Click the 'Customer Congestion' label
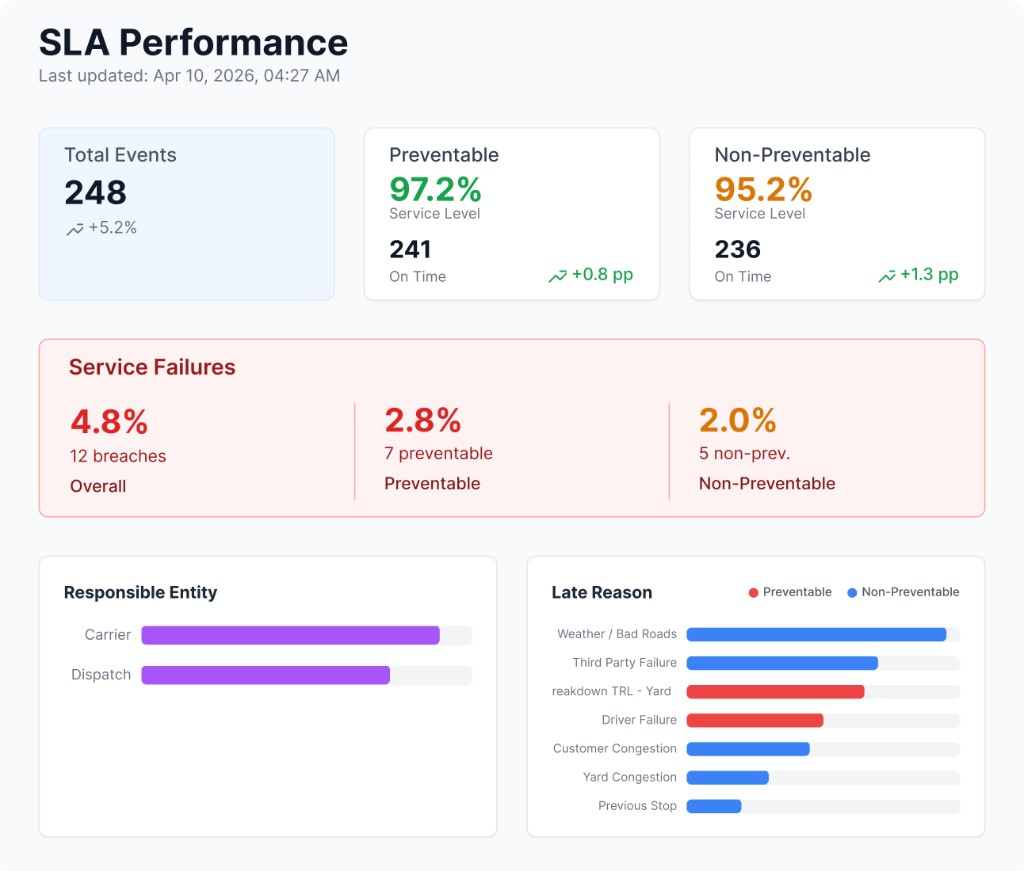This screenshot has width=1024, height=871. (x=615, y=748)
